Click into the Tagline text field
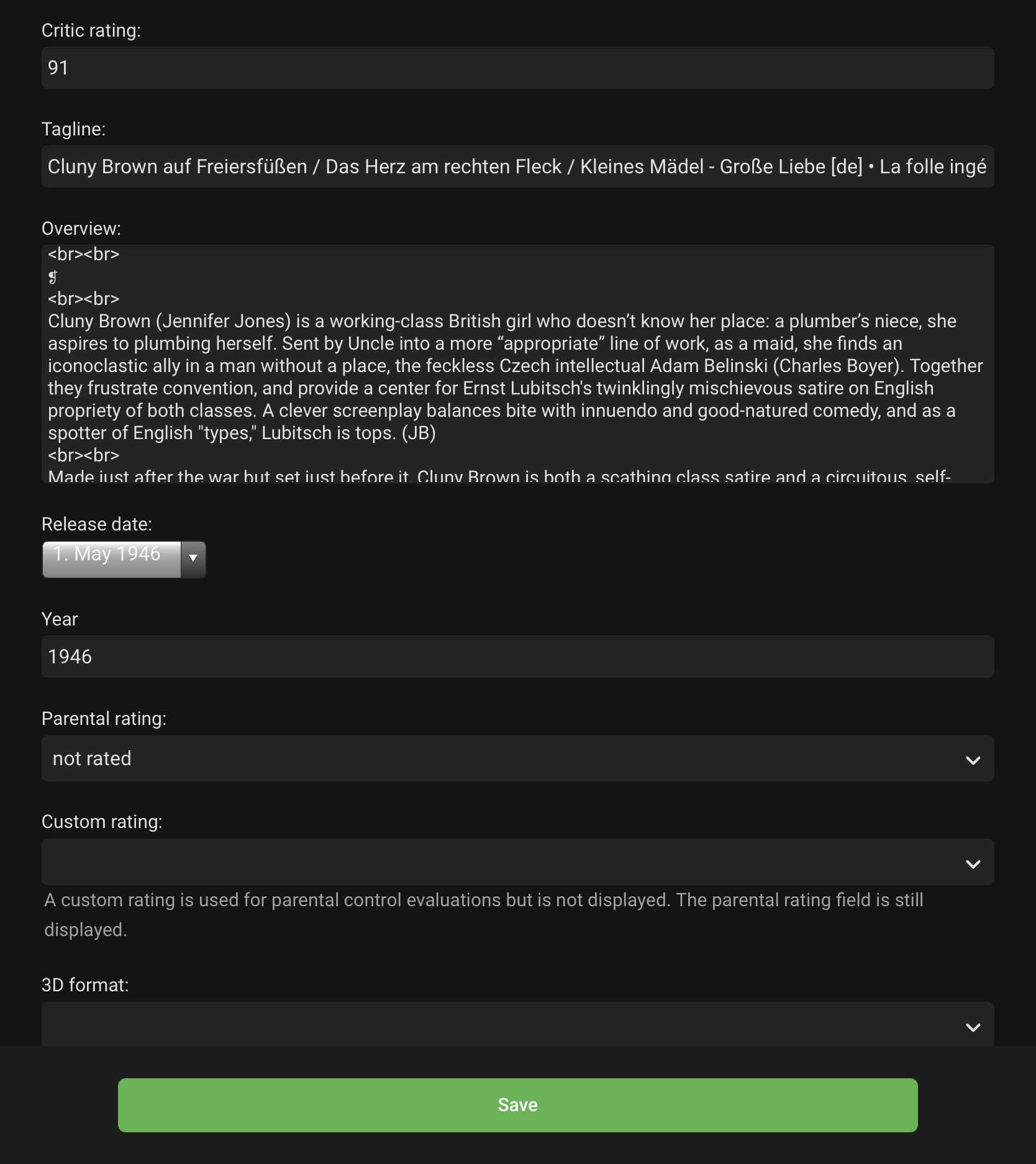The image size is (1036, 1164). [517, 166]
